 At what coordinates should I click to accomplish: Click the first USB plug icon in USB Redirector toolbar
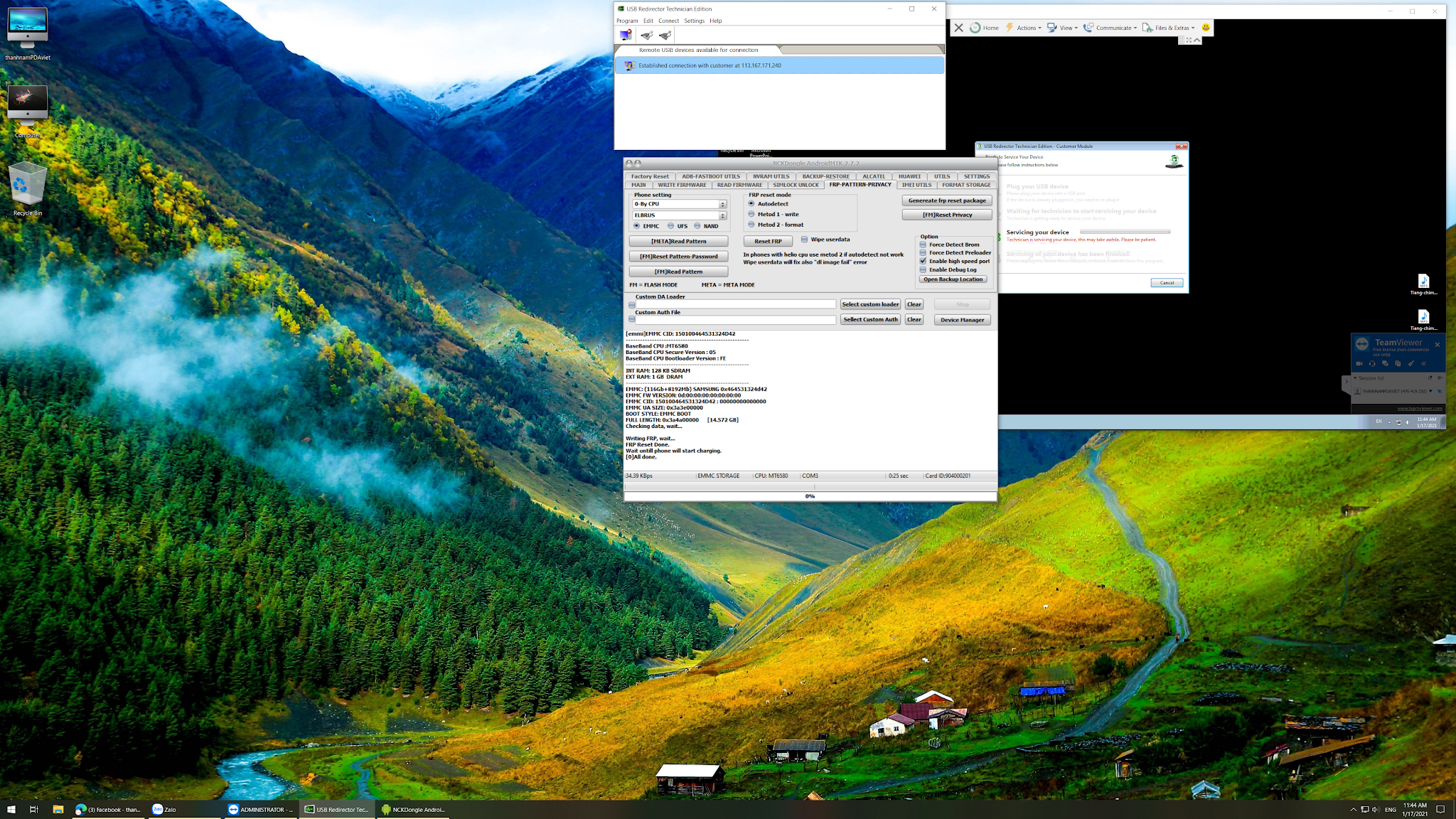pos(646,35)
